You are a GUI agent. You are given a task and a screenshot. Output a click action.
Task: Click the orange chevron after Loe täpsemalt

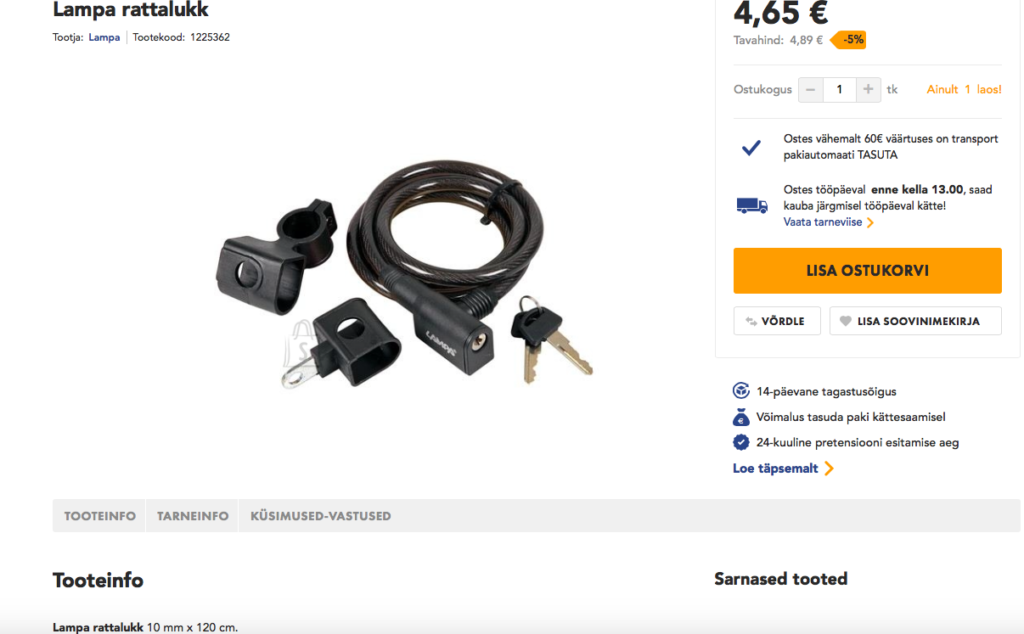829,468
